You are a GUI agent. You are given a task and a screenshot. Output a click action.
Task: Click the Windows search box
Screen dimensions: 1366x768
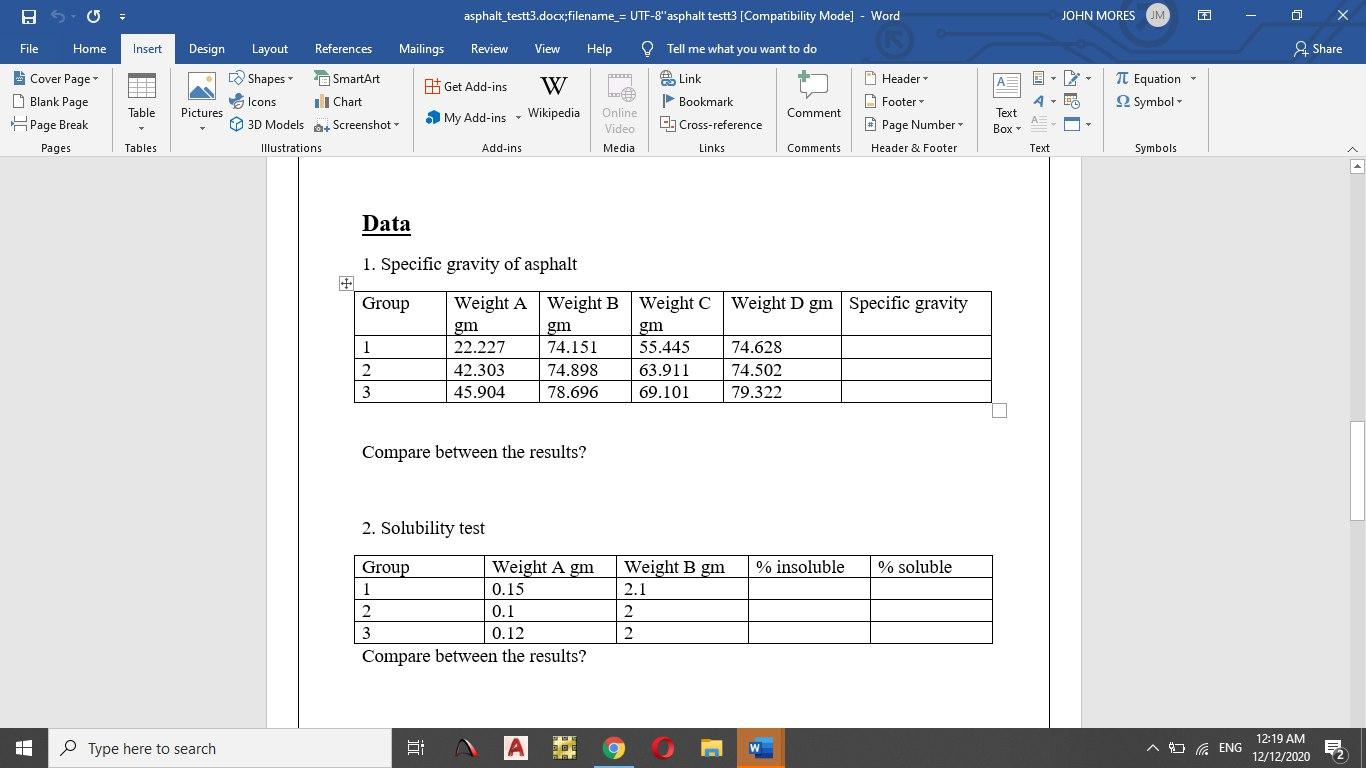[x=220, y=748]
